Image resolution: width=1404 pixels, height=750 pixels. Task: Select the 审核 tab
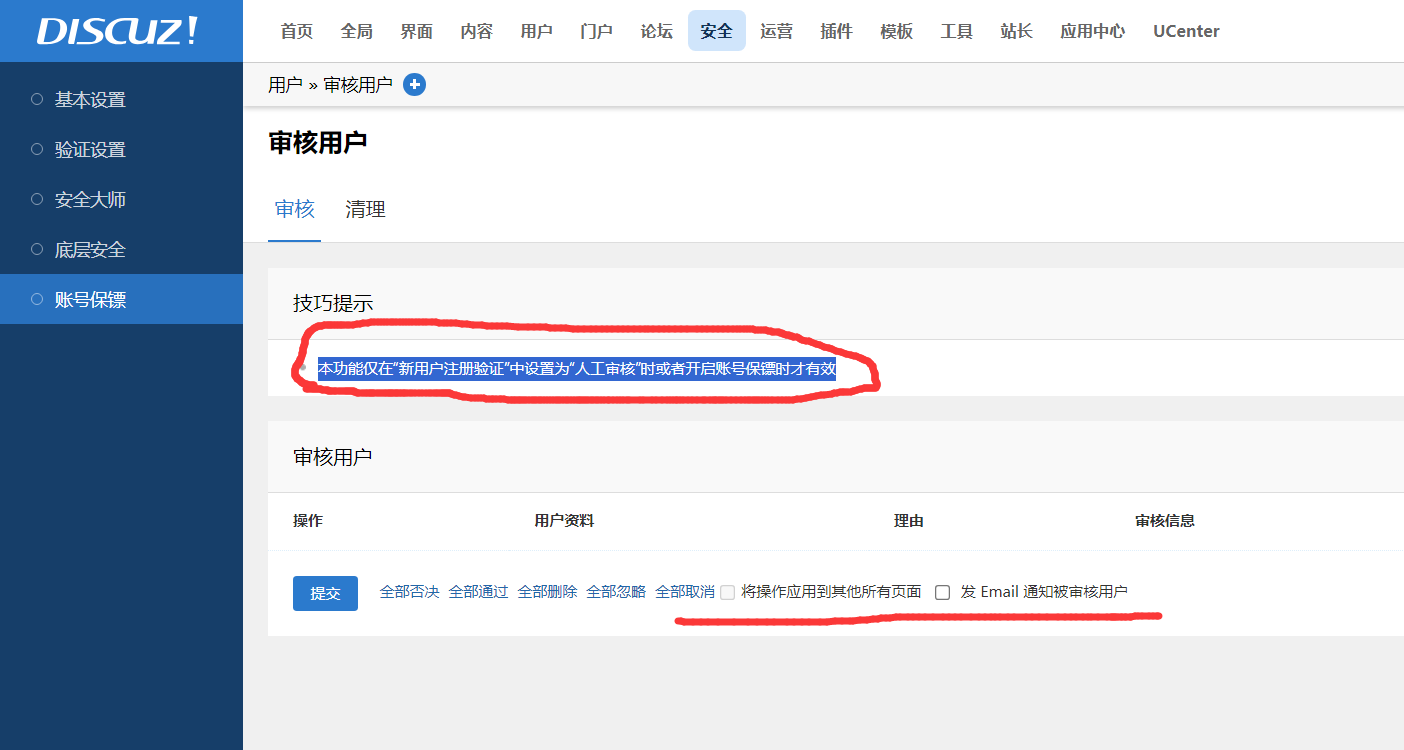pos(295,209)
